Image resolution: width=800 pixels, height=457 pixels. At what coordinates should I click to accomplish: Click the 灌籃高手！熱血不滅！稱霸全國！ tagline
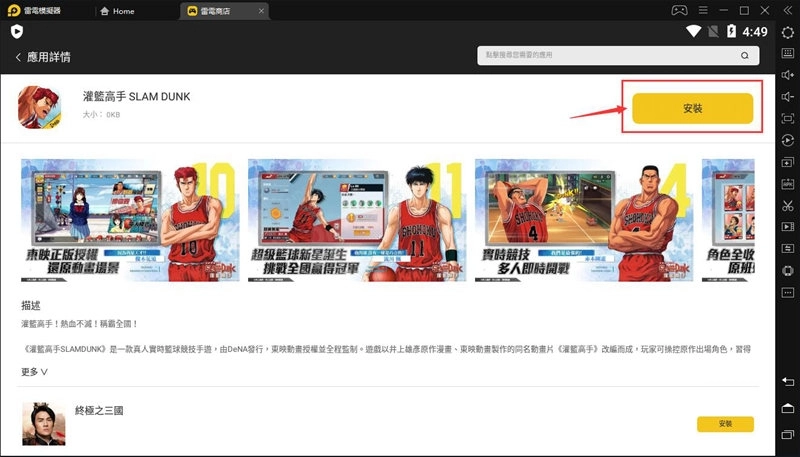80,324
